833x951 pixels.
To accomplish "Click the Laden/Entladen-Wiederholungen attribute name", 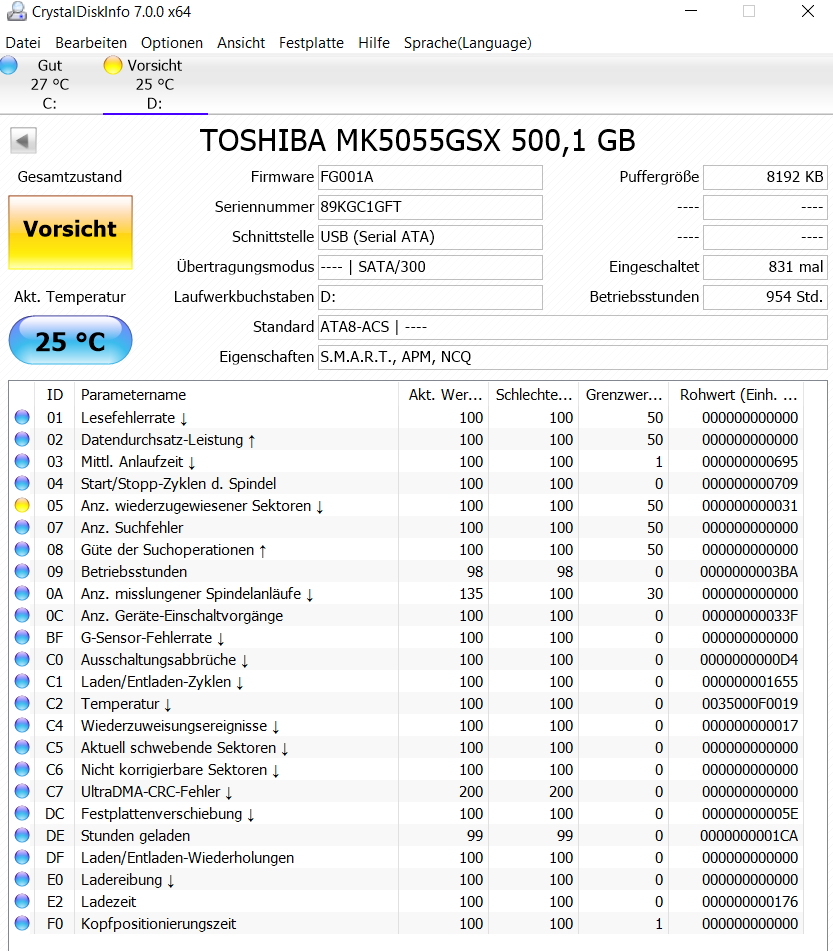I will [187, 858].
